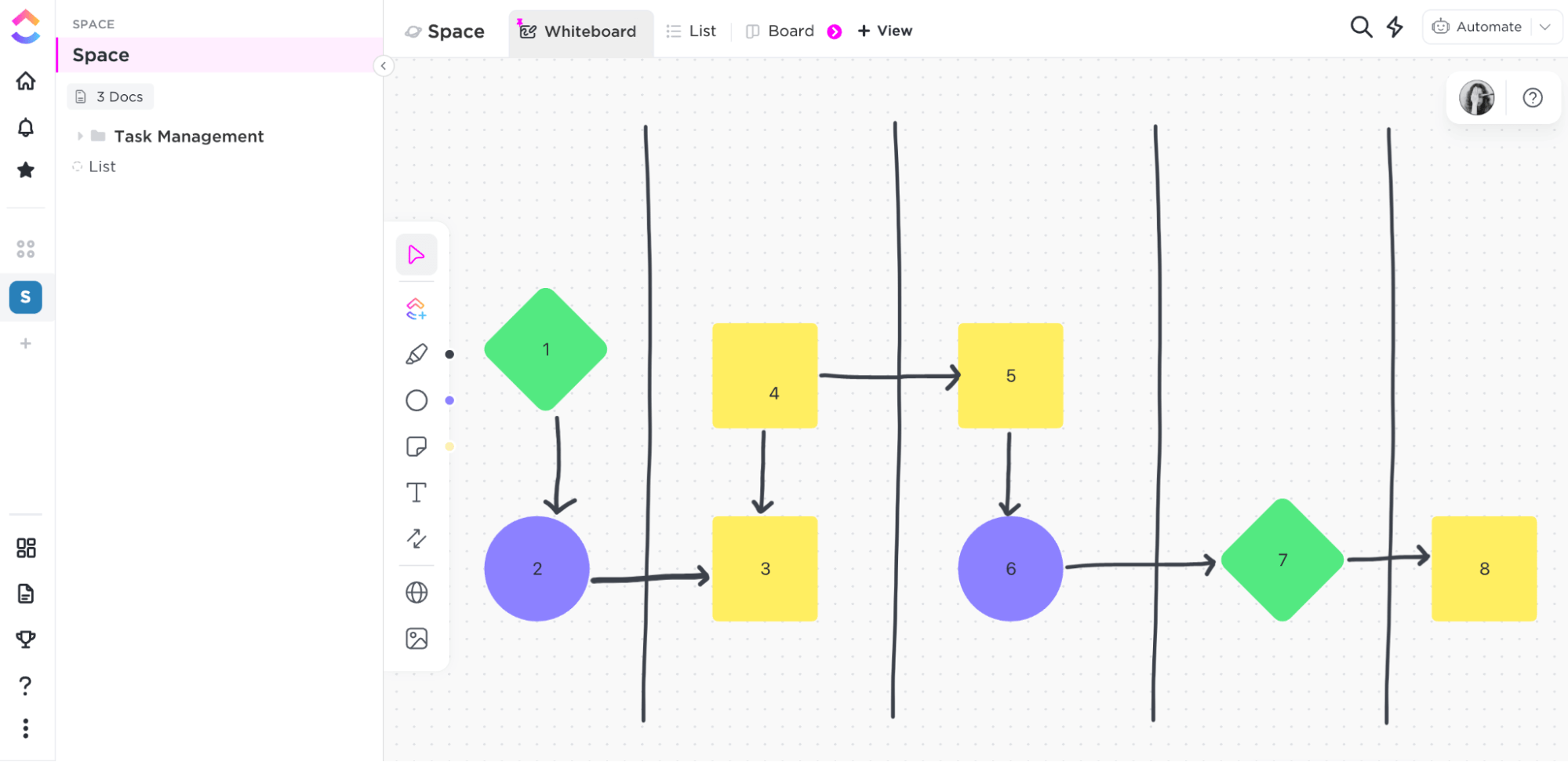Select the yellow square labeled 3

pos(766,569)
